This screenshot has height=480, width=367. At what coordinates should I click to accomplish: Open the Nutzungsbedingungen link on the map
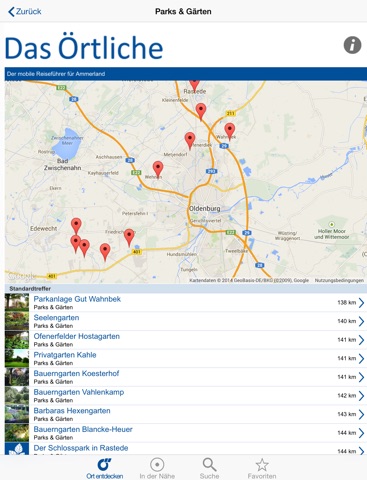[339, 280]
